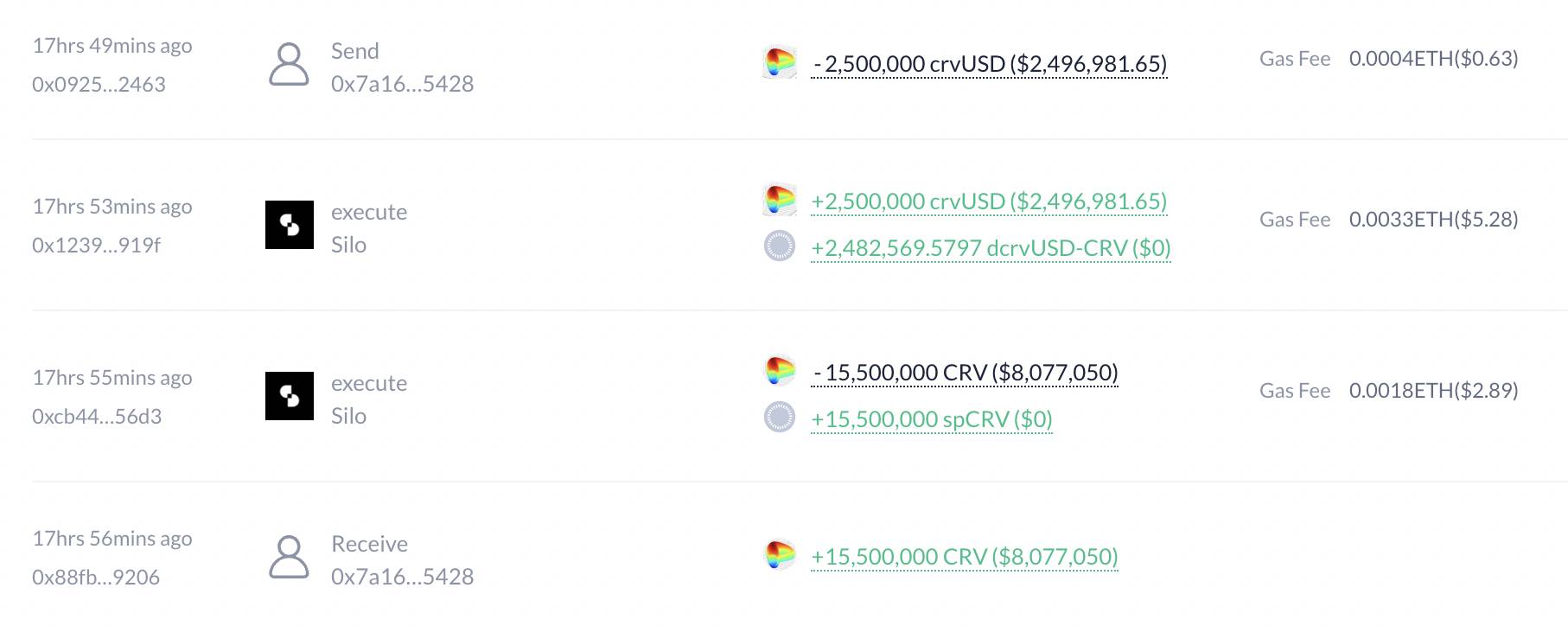Viewport: 1568px width, 626px height.
Task: Click gray token icon beside dcrvUSD-CRV
Action: (x=780, y=246)
